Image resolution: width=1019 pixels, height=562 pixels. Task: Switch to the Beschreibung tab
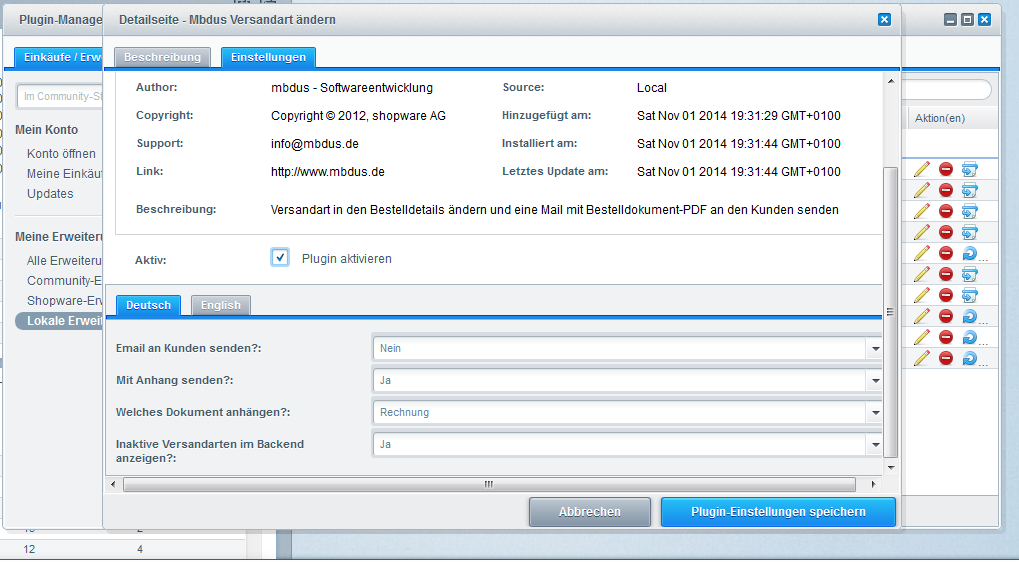coord(163,57)
